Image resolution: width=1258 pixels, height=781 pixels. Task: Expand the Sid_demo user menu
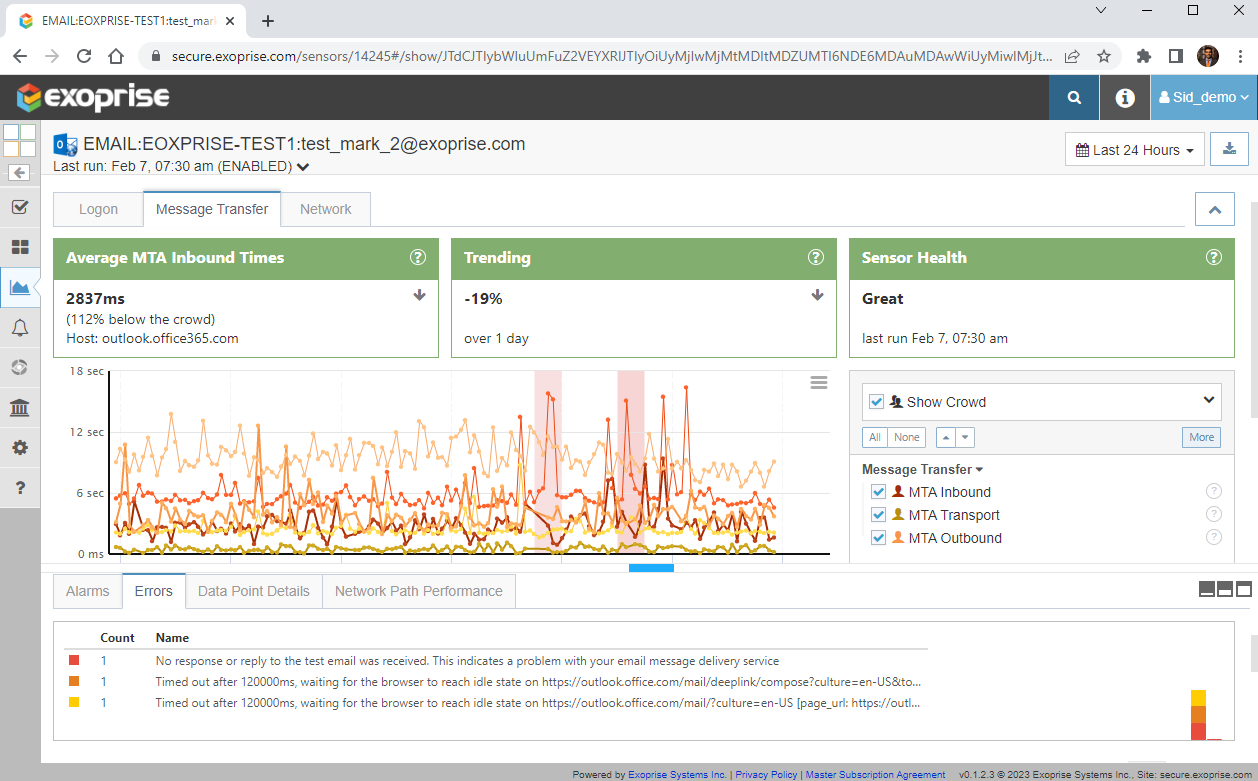point(1204,98)
